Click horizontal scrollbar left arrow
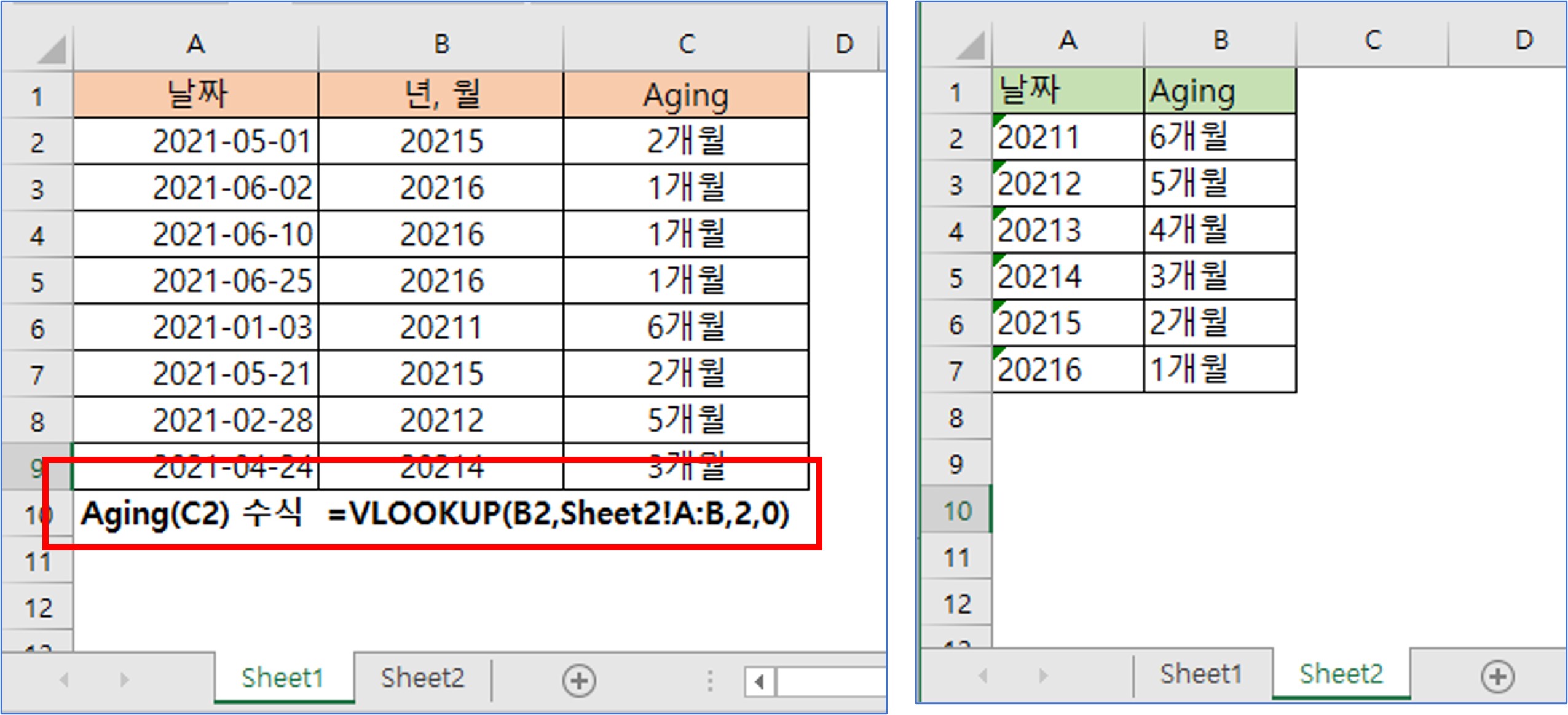Screen dimensions: 1568x715 760,681
